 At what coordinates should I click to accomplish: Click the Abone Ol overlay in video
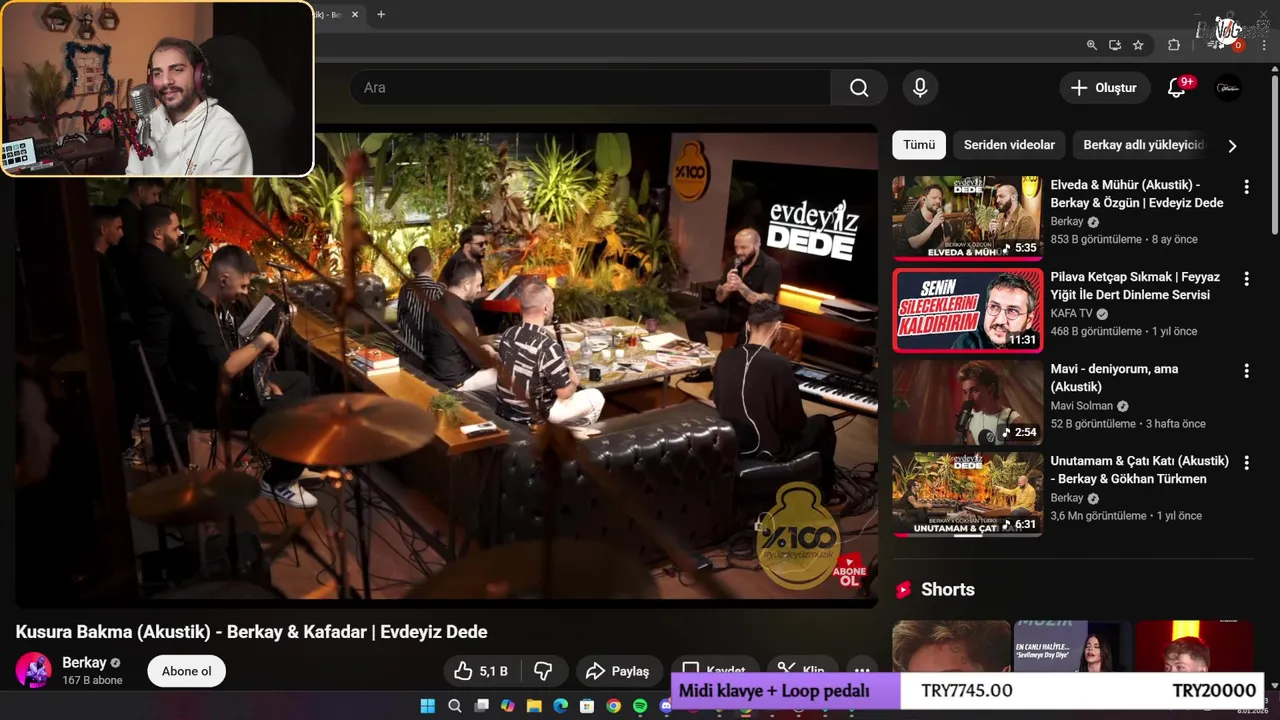click(849, 571)
